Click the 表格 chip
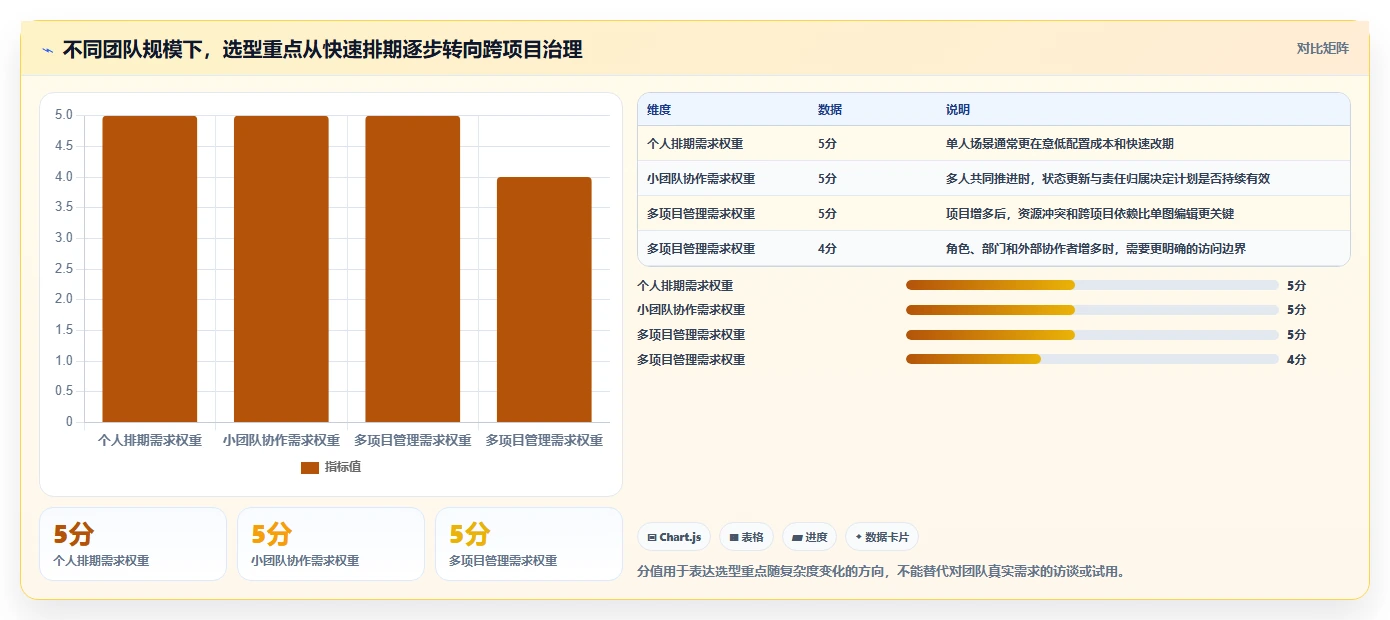 [746, 537]
